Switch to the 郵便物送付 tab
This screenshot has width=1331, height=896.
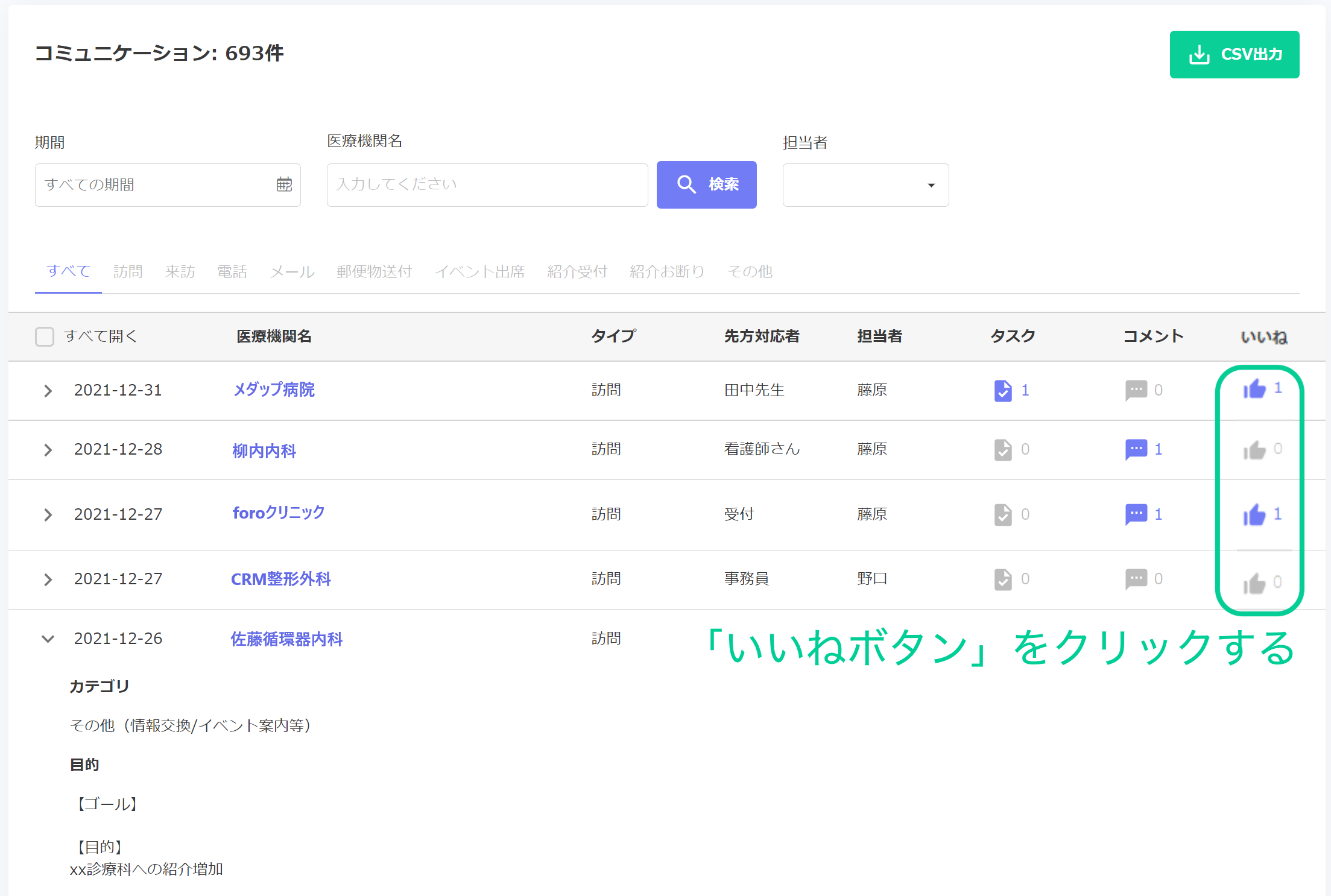(x=374, y=272)
